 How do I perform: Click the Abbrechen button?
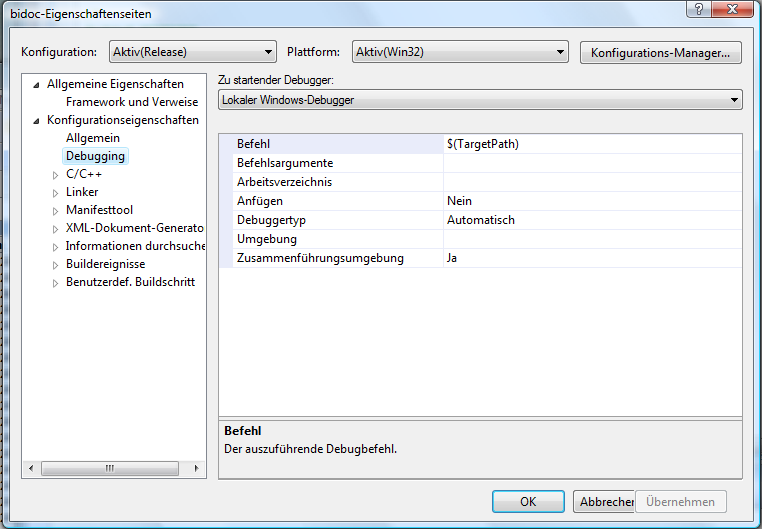pyautogui.click(x=604, y=502)
